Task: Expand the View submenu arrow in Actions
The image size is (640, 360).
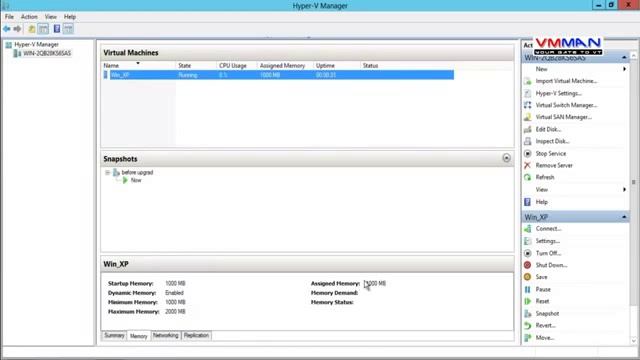Action: [x=624, y=189]
